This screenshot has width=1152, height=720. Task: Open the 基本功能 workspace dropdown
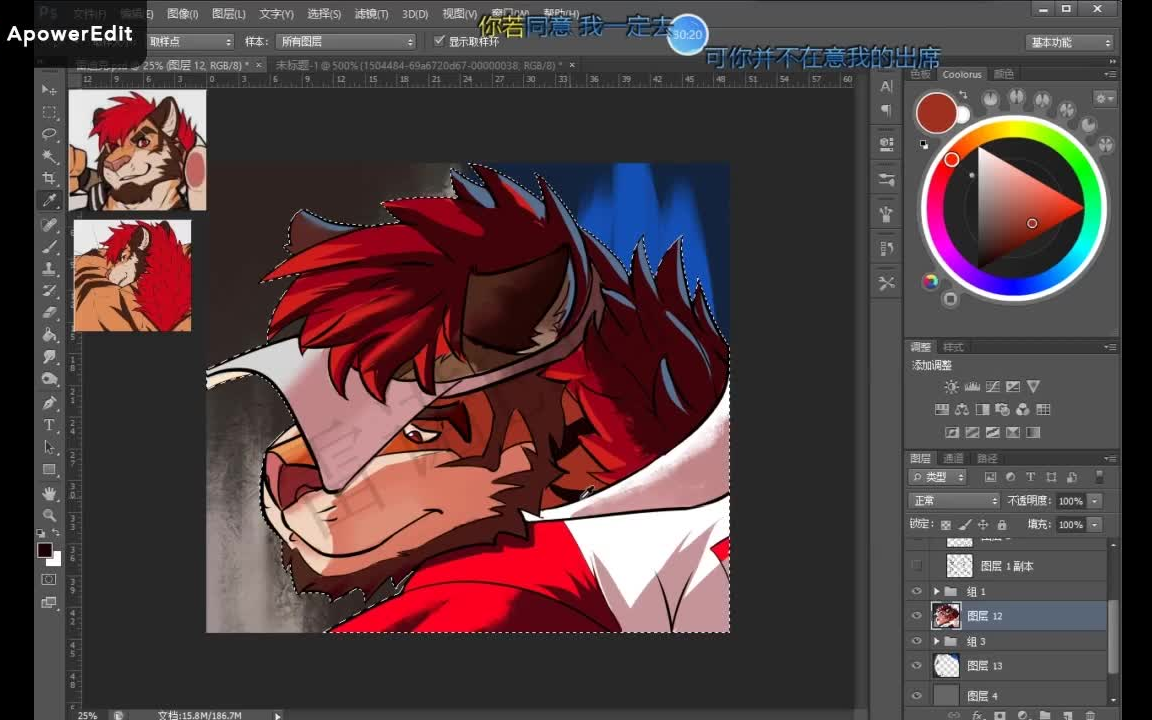click(1069, 43)
